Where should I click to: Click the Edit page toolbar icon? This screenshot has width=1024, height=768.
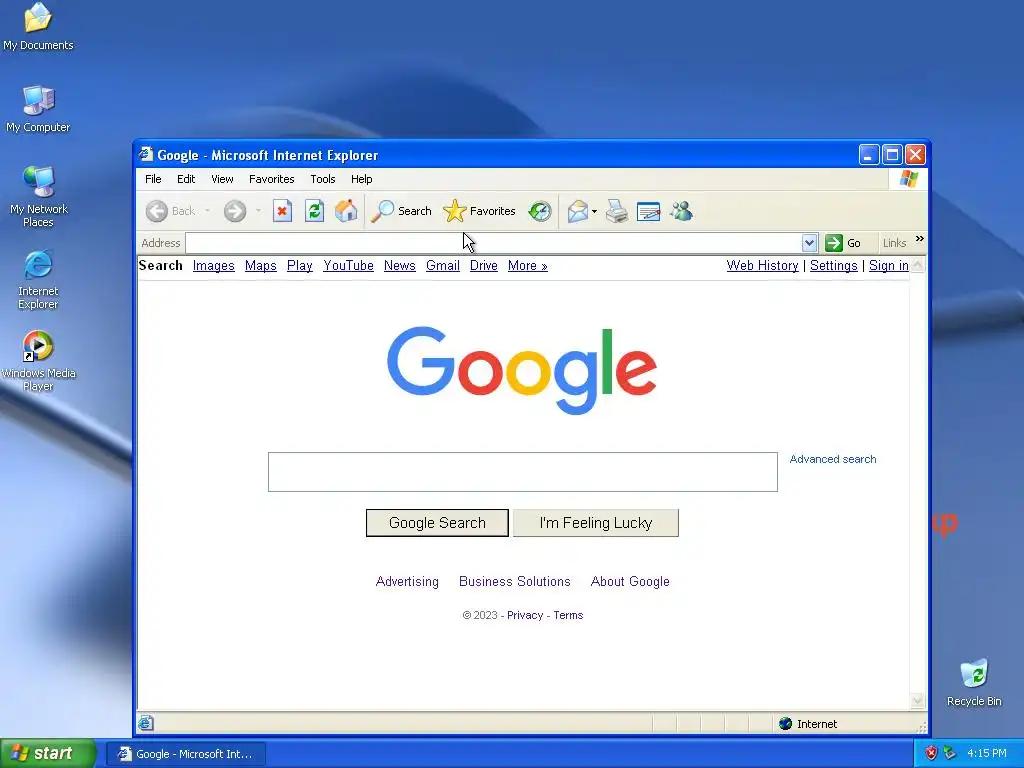[648, 211]
